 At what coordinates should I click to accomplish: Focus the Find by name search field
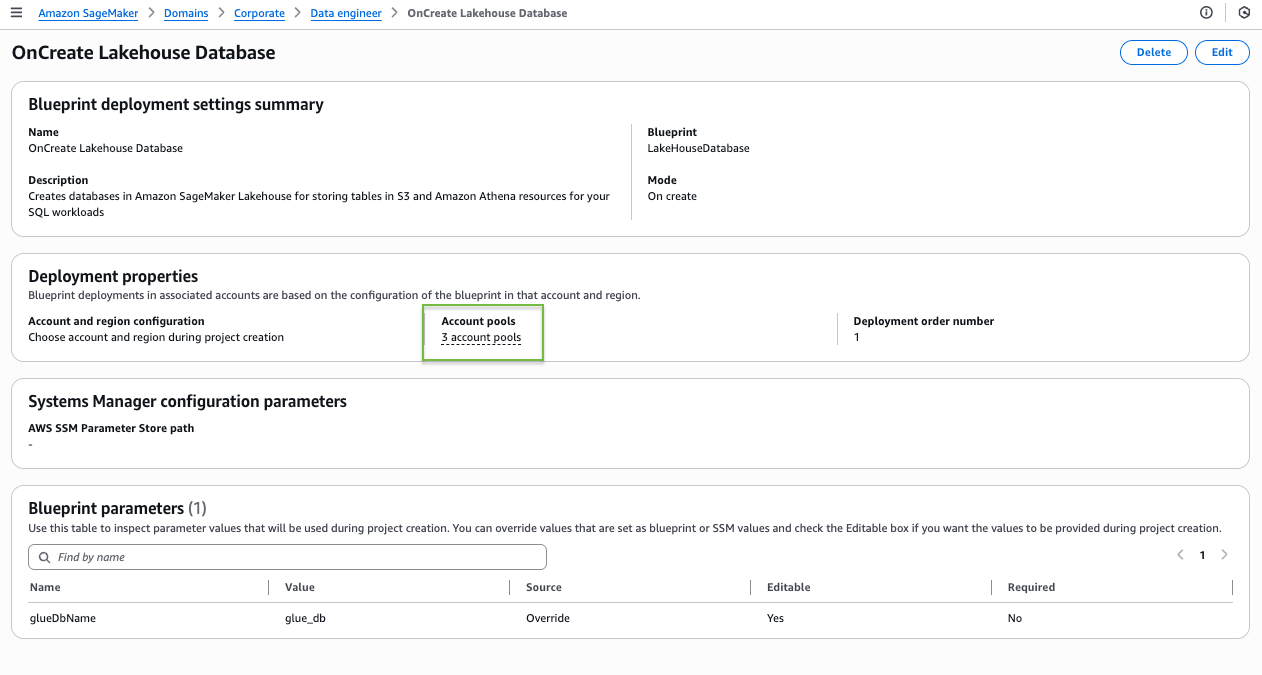[x=288, y=557]
